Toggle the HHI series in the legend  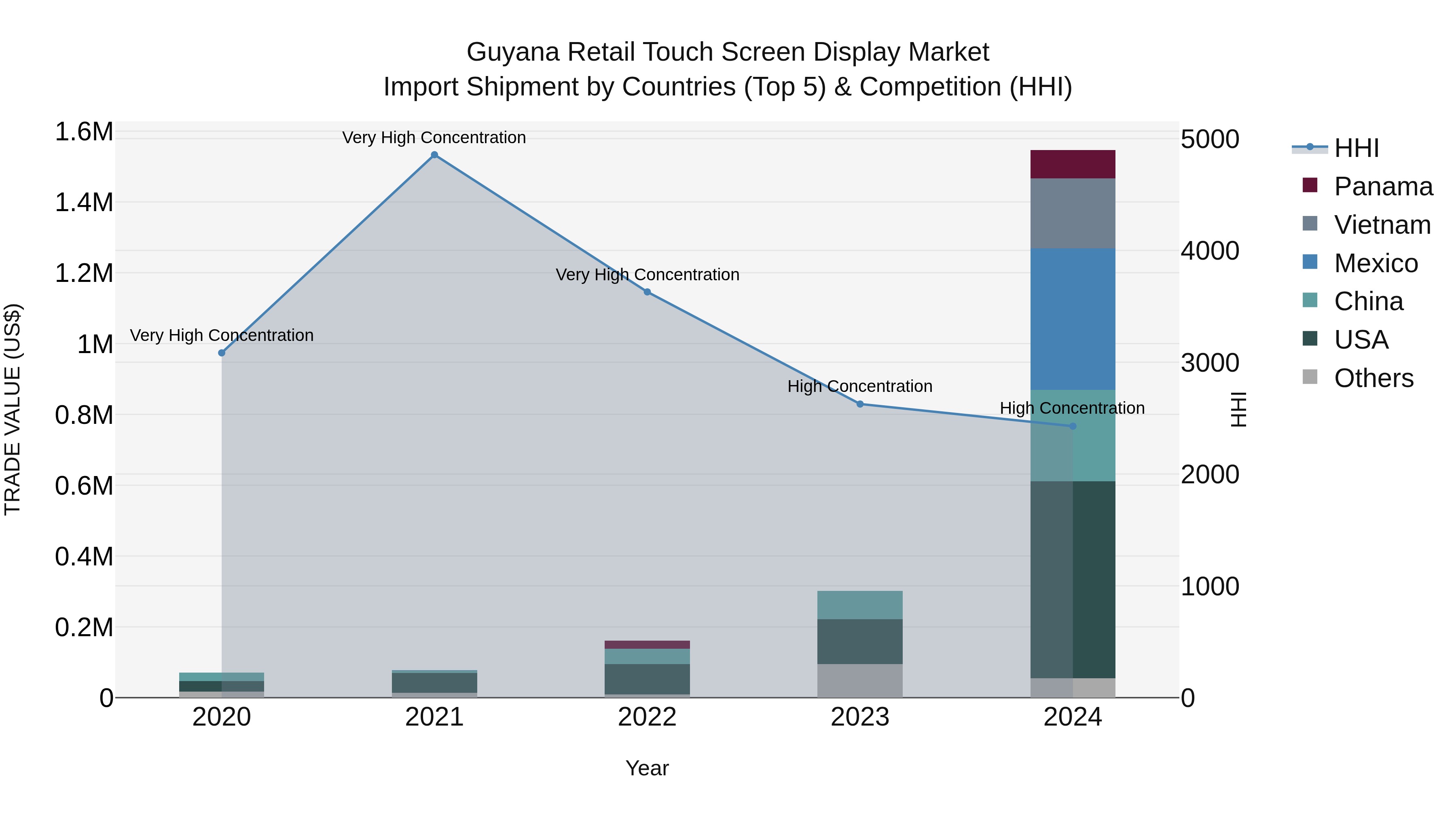[x=1336, y=148]
